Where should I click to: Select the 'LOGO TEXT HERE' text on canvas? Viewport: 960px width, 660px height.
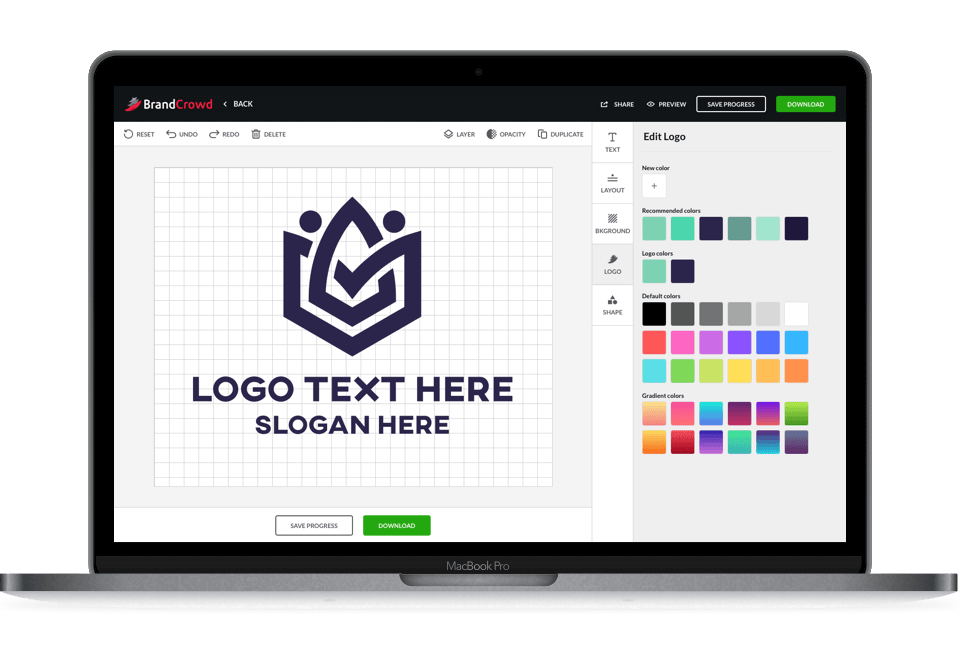coord(352,389)
